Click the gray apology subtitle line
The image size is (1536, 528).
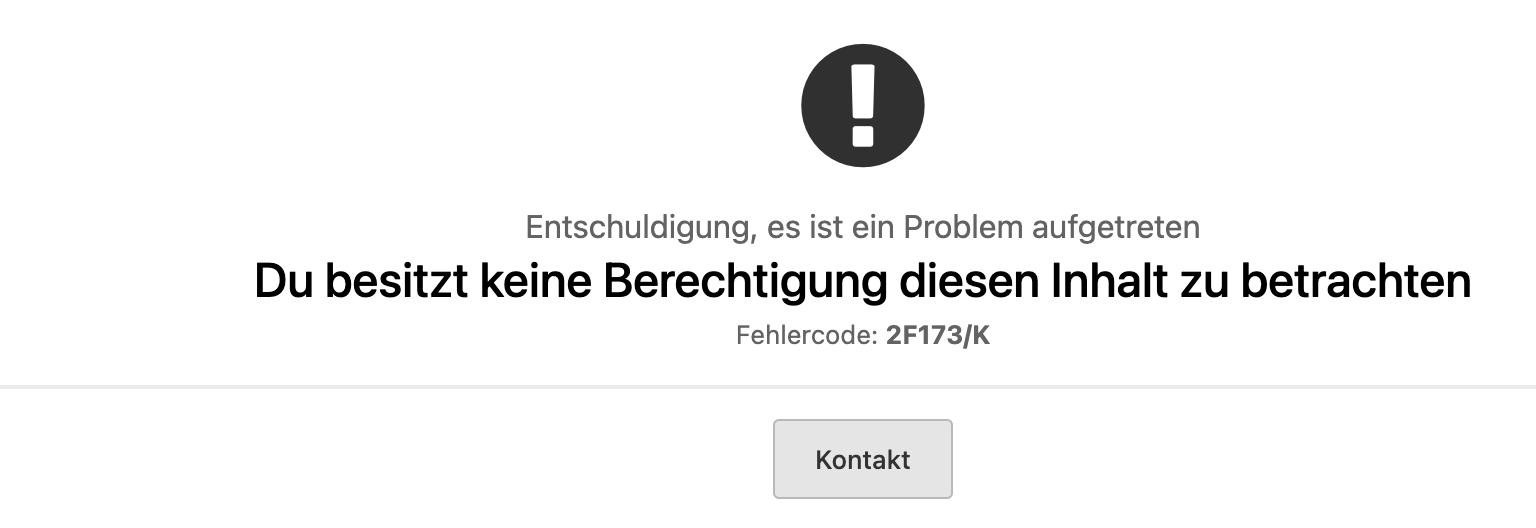click(863, 228)
